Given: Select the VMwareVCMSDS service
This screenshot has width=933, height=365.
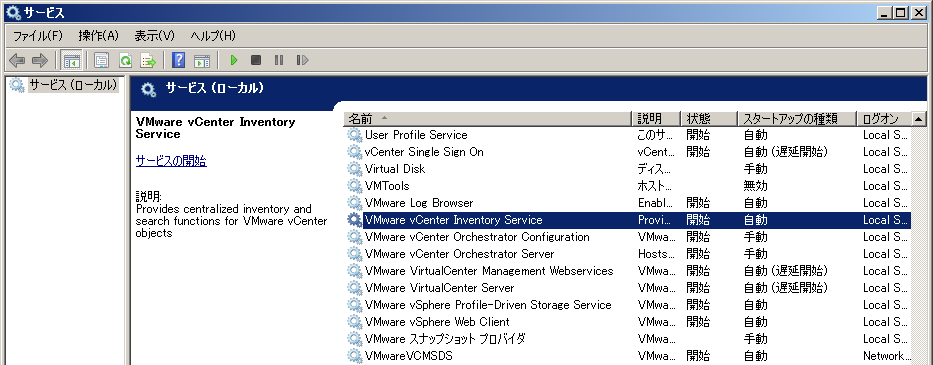Looking at the screenshot, I should click(x=627, y=356).
